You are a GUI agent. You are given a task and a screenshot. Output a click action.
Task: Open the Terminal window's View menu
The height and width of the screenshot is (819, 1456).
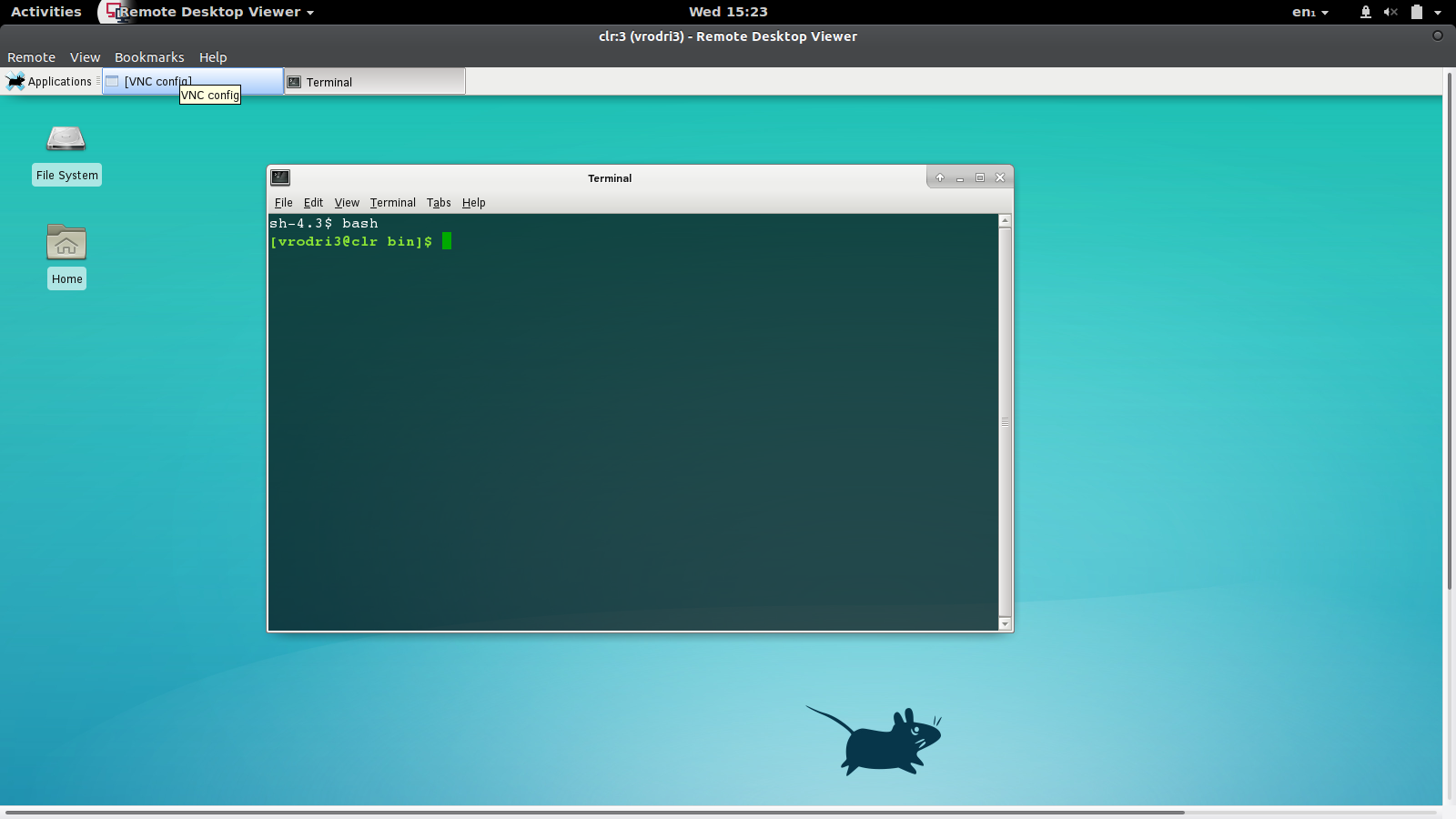[347, 203]
